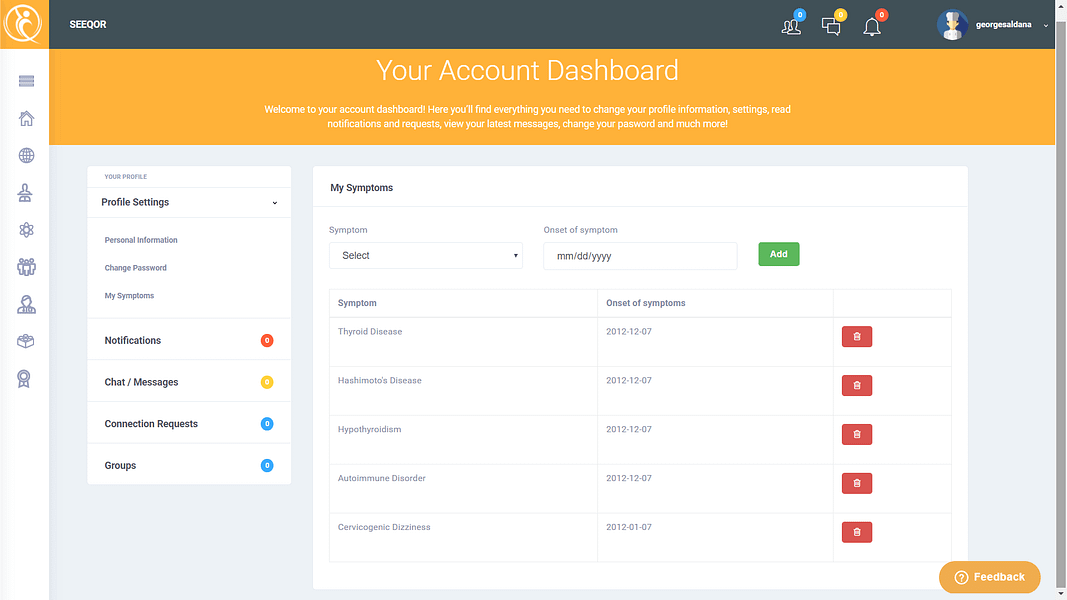Image resolution: width=1067 pixels, height=600 pixels.
Task: Click the blue Groups count badge
Action: point(267,465)
